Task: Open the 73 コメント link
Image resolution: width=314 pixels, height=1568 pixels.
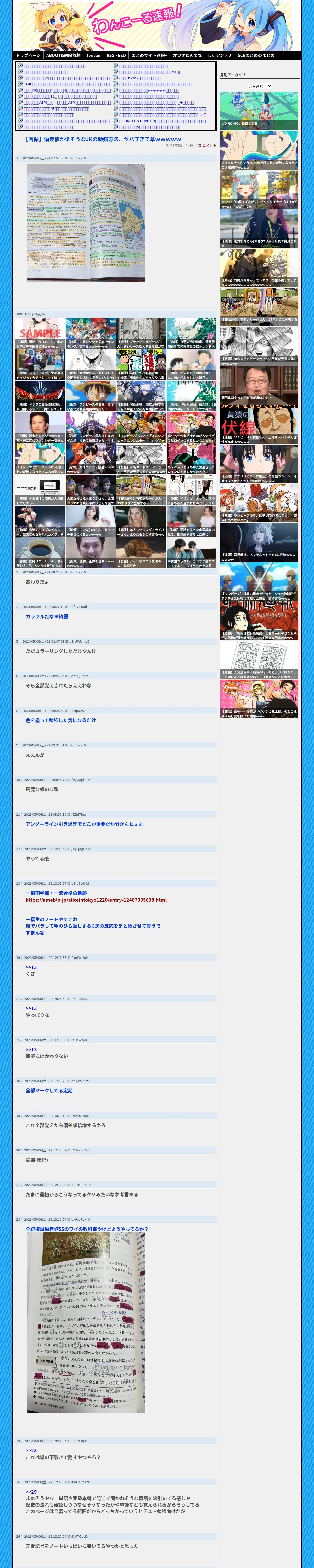Action: [x=206, y=146]
